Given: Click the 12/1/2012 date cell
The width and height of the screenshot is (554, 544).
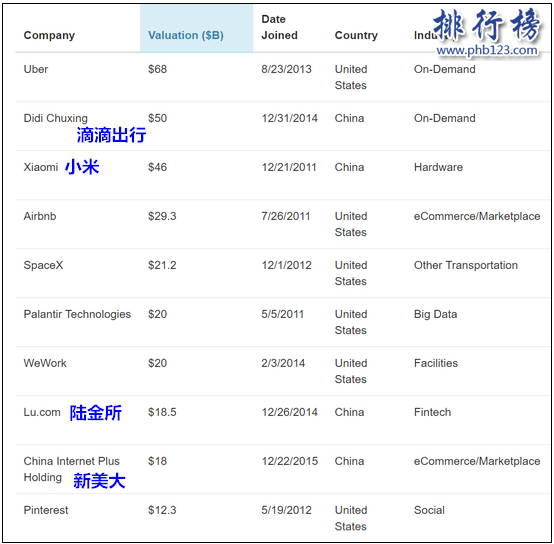Looking at the screenshot, I should coord(287,265).
